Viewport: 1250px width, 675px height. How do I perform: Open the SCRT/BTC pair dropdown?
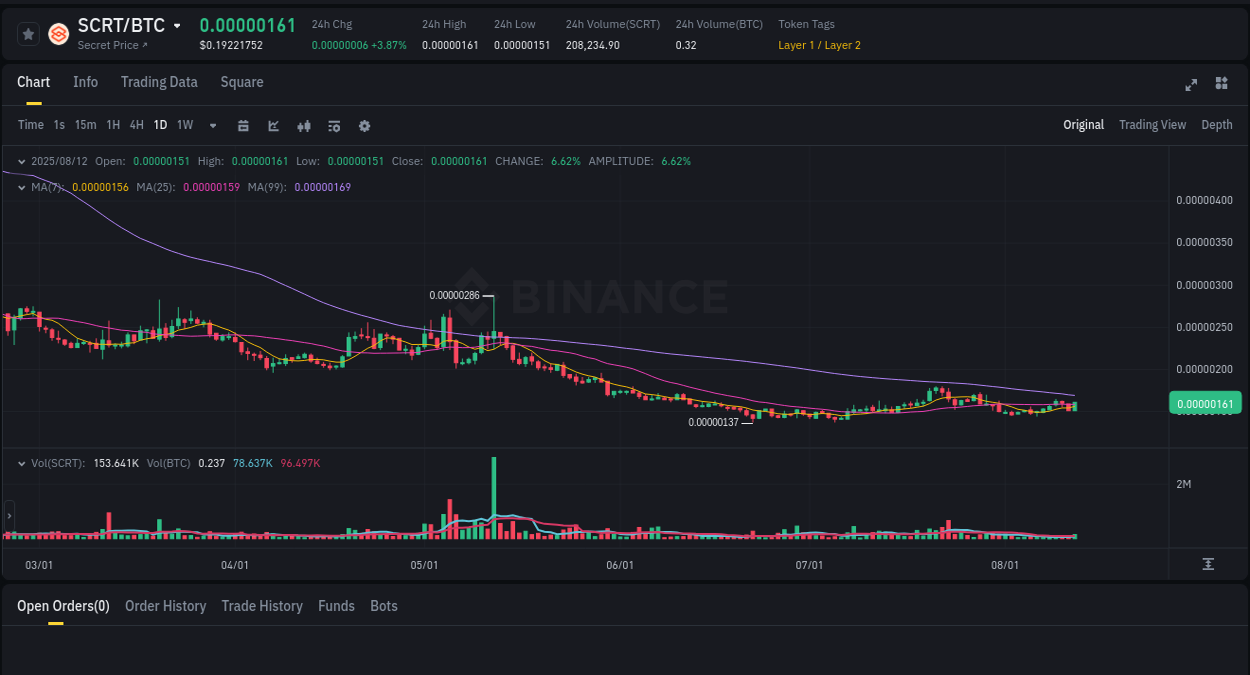(x=177, y=25)
